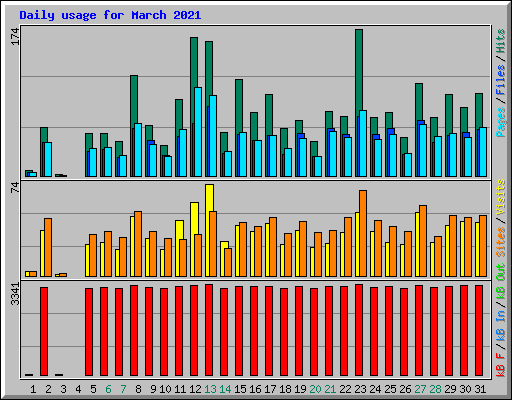
Task: Click the 'Sites' legend label
Action: click(500, 242)
